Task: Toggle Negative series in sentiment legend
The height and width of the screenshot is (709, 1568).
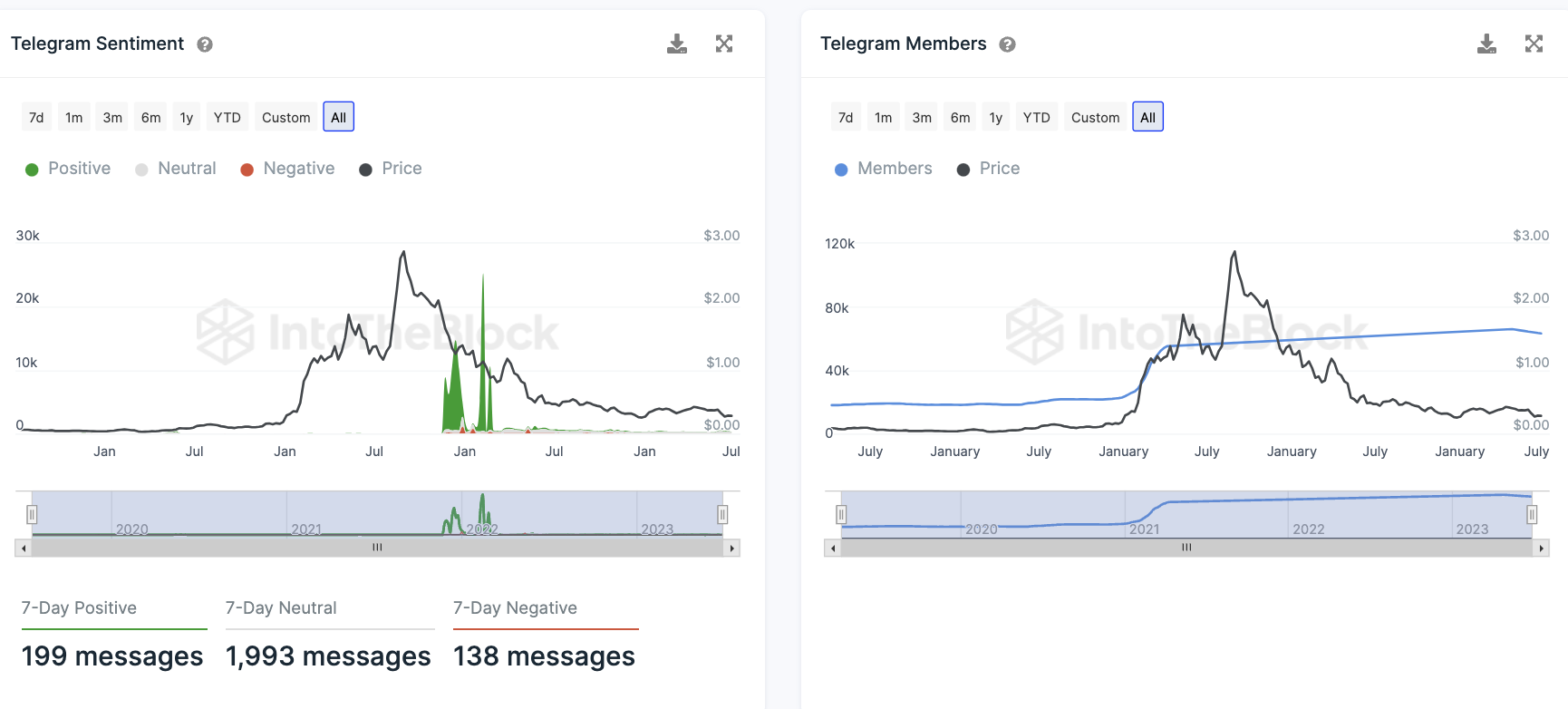Action: click(287, 169)
